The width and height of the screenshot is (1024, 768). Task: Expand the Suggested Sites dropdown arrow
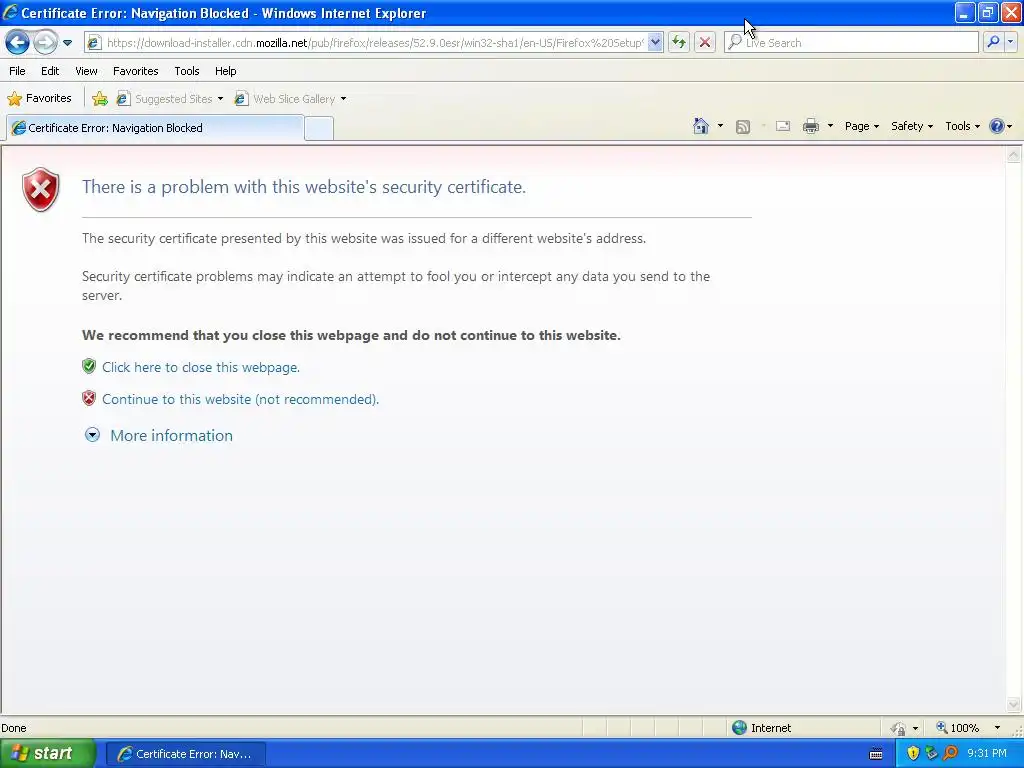[x=221, y=99]
